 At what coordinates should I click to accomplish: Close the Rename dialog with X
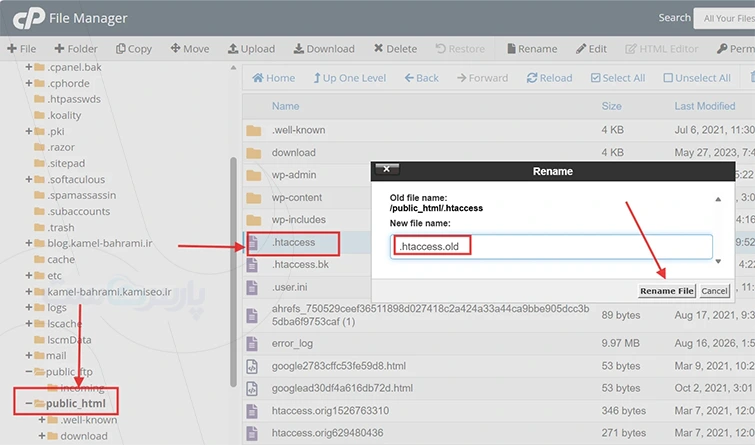(387, 169)
